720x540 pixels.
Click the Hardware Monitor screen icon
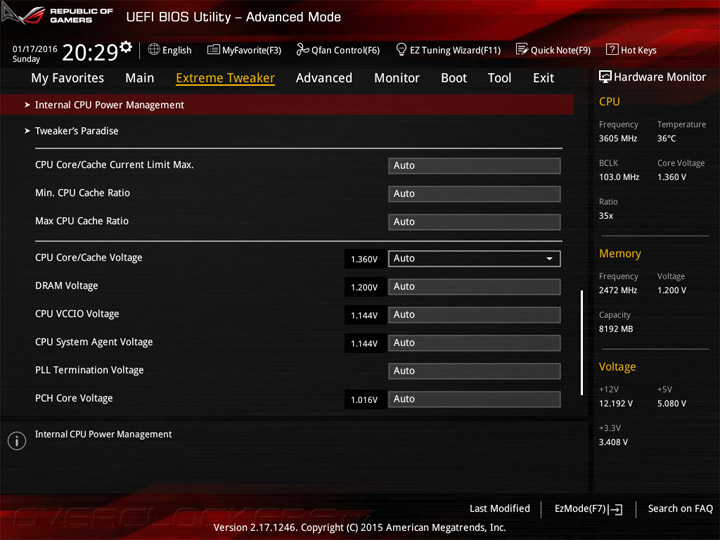[x=605, y=77]
